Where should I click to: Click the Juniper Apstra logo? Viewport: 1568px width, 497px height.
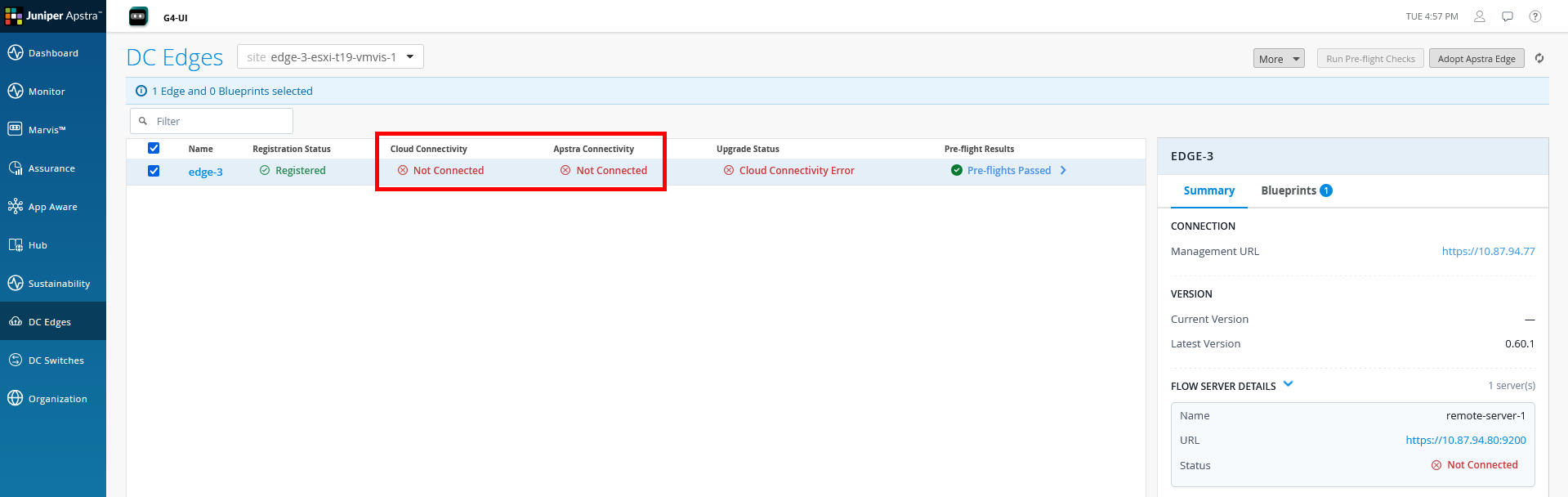pos(53,16)
